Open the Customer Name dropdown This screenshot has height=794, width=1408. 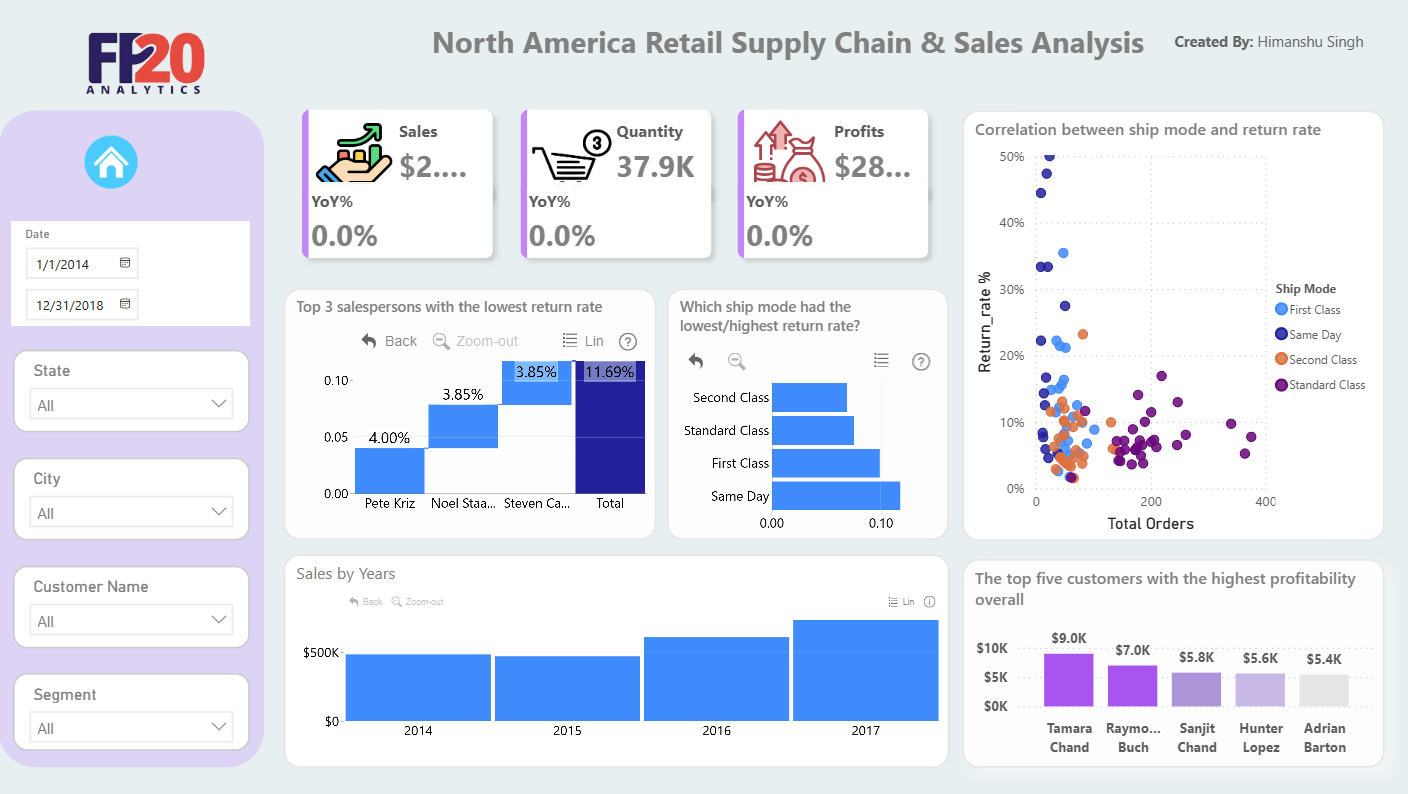pos(131,620)
